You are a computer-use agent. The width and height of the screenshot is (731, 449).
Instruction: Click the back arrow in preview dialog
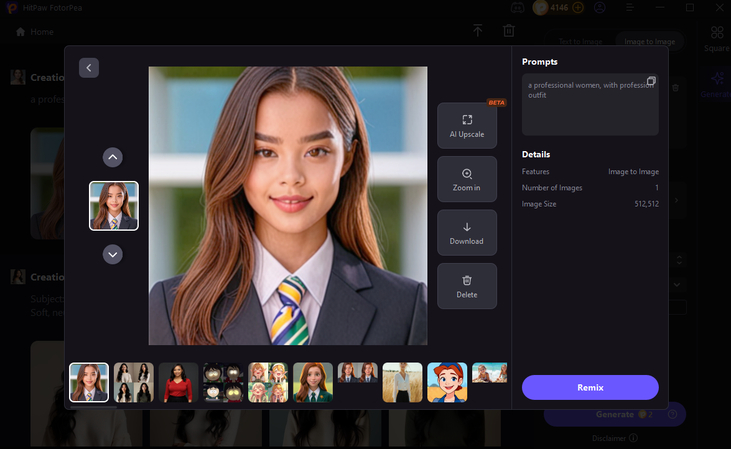[x=89, y=68]
